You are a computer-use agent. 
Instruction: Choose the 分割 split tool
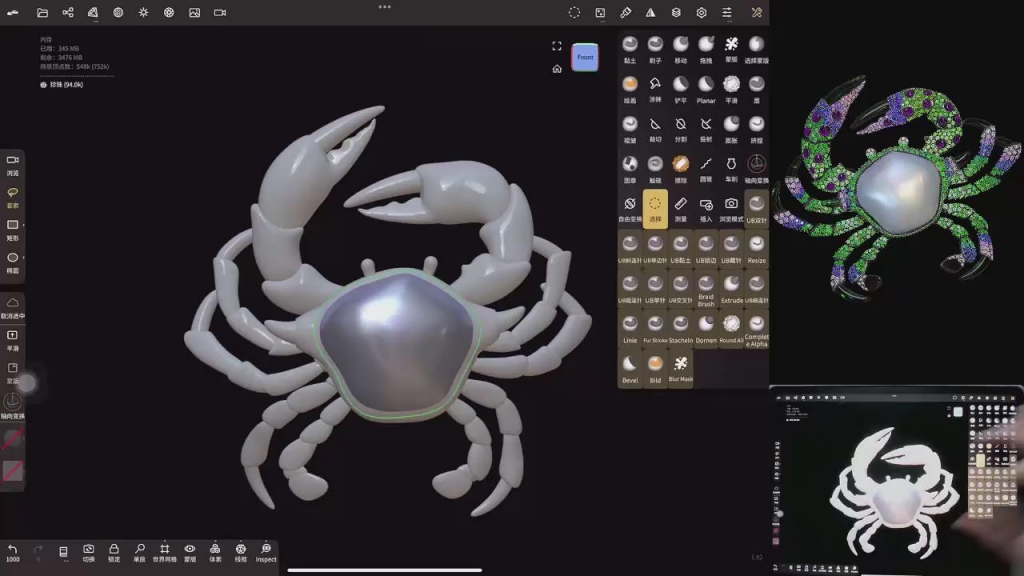pos(680,129)
